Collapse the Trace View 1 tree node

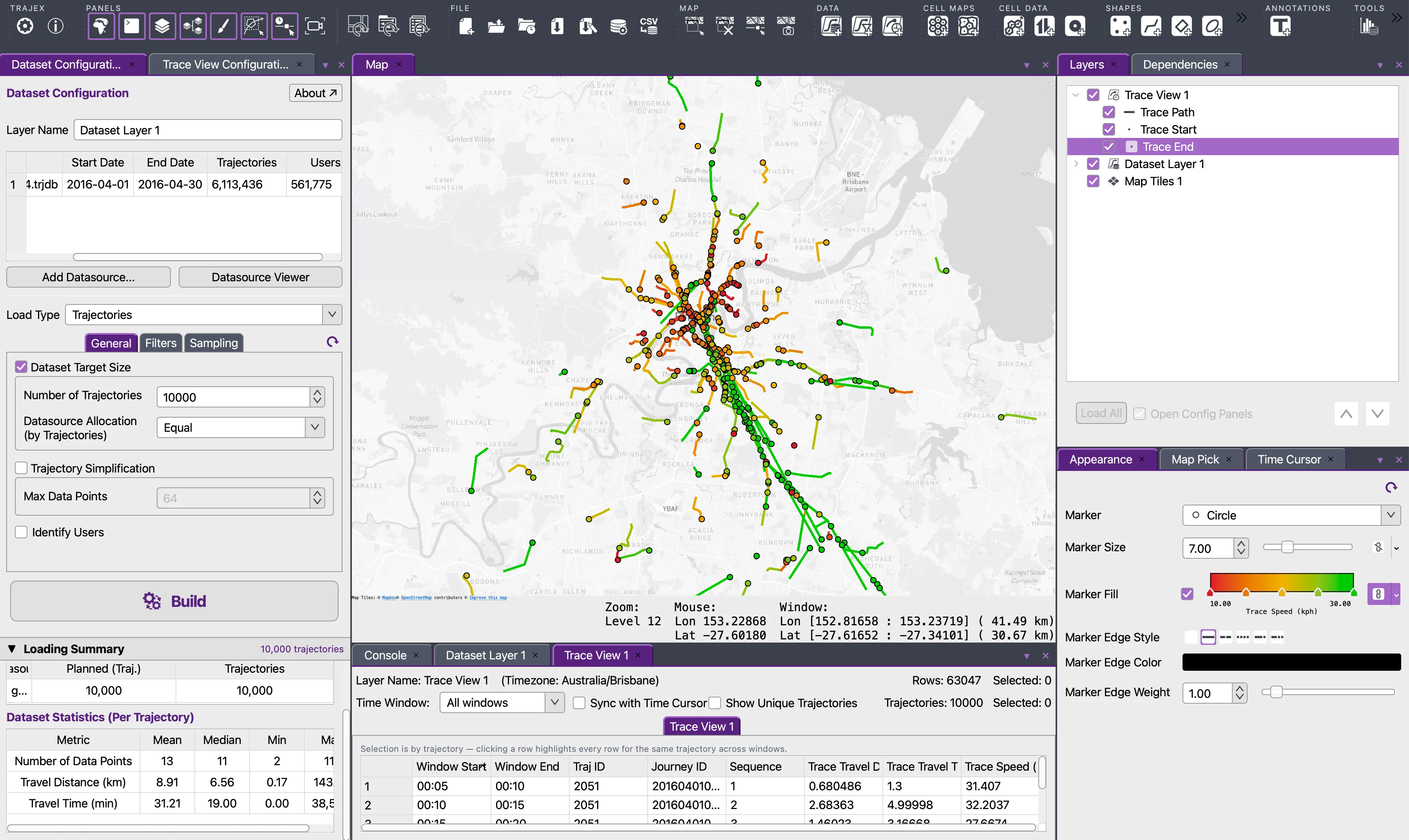pyautogui.click(x=1076, y=94)
